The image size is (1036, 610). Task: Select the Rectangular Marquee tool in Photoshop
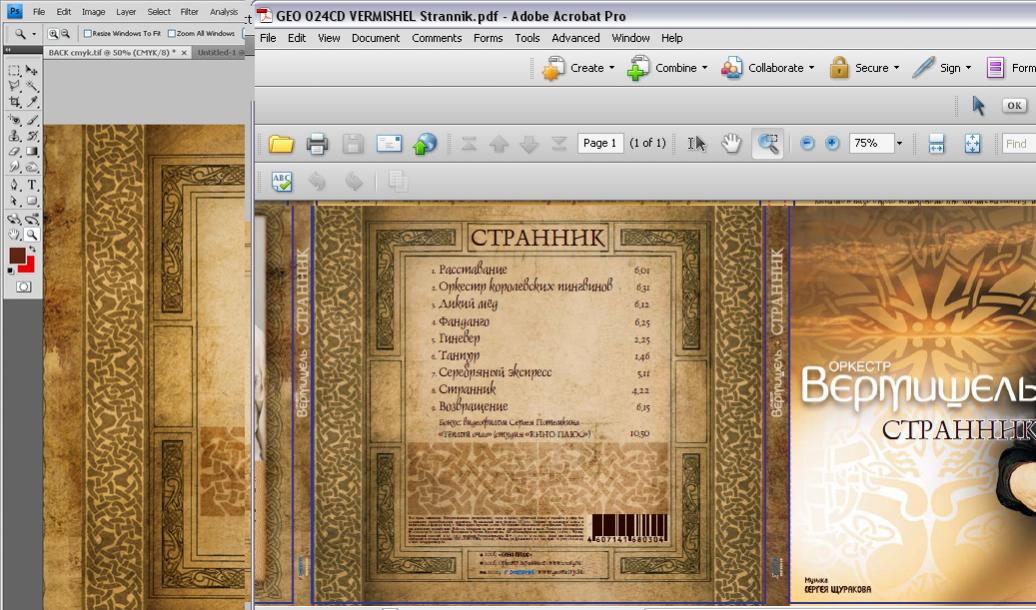coord(14,70)
